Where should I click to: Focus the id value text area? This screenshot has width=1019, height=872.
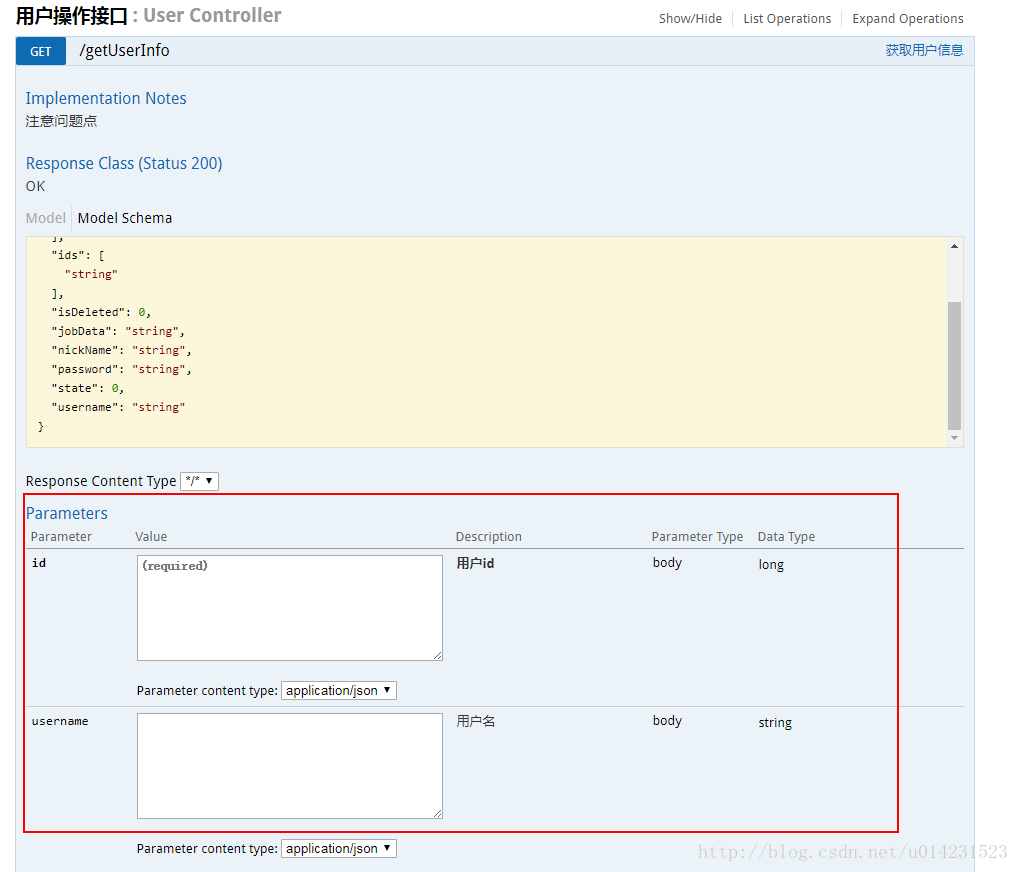(289, 608)
